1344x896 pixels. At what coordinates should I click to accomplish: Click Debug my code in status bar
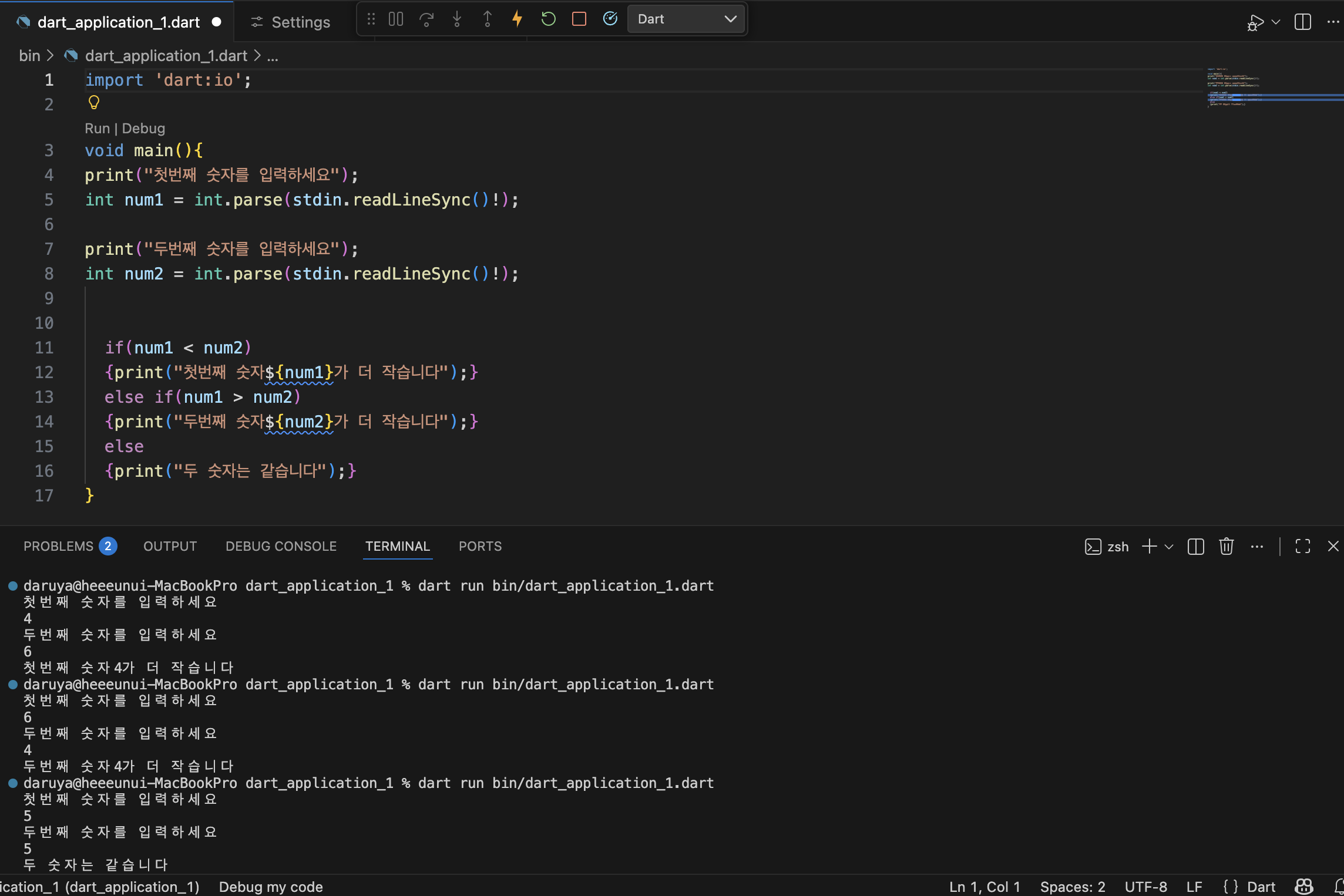(271, 887)
